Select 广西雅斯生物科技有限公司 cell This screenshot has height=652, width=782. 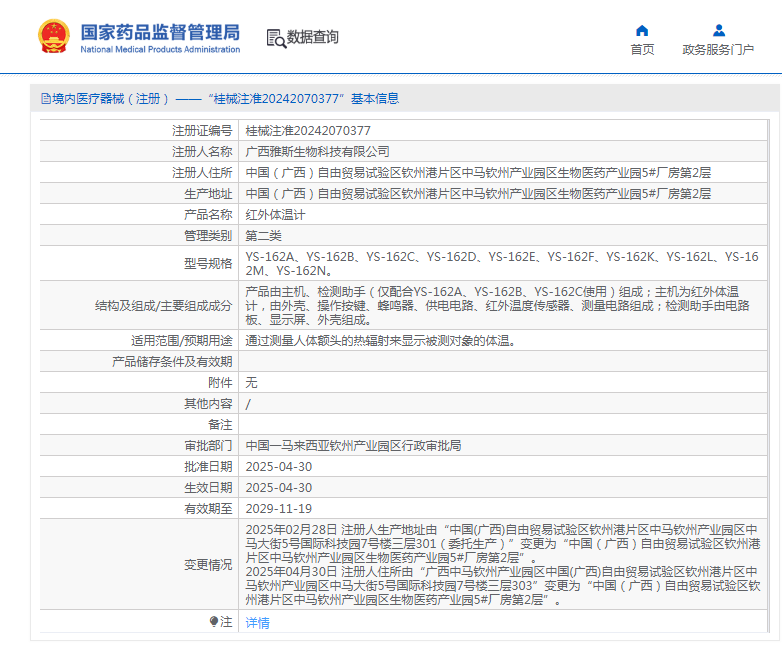[318, 152]
